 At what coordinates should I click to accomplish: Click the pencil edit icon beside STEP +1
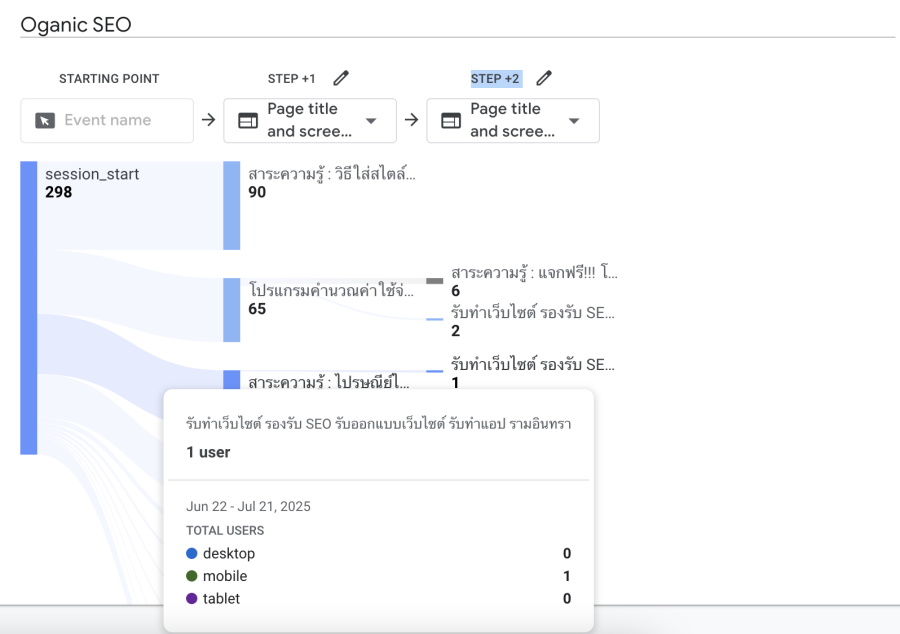[x=341, y=78]
